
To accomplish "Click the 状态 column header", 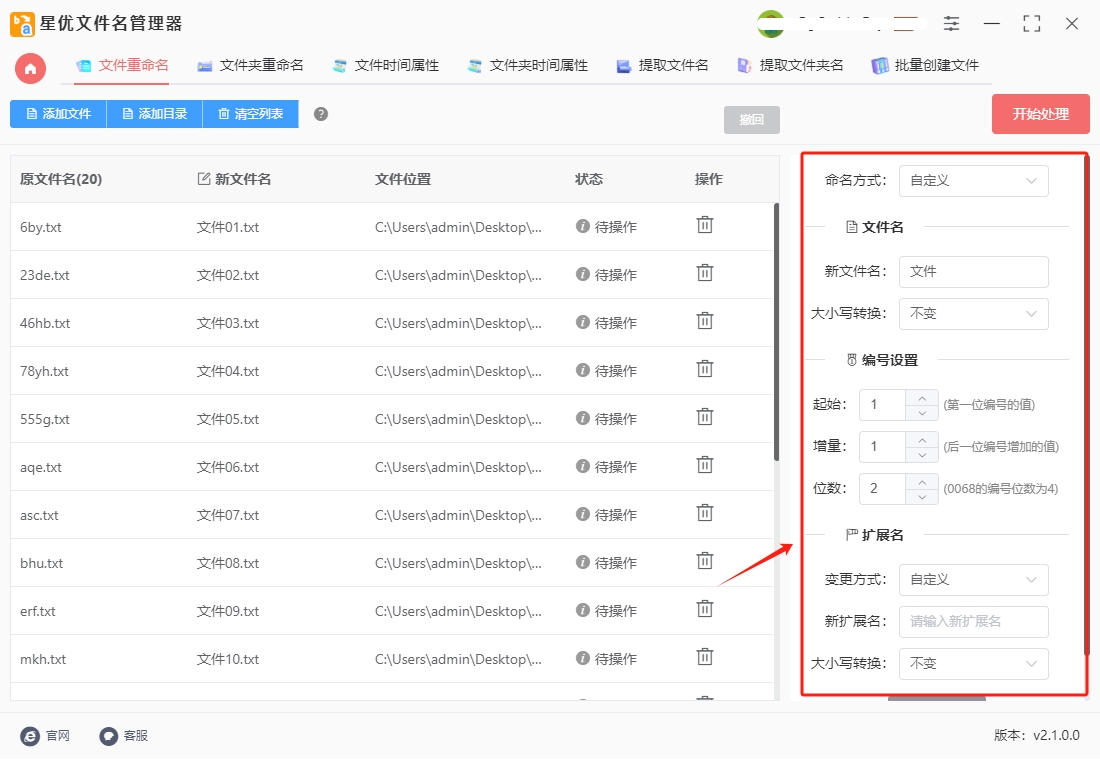I will coord(589,179).
